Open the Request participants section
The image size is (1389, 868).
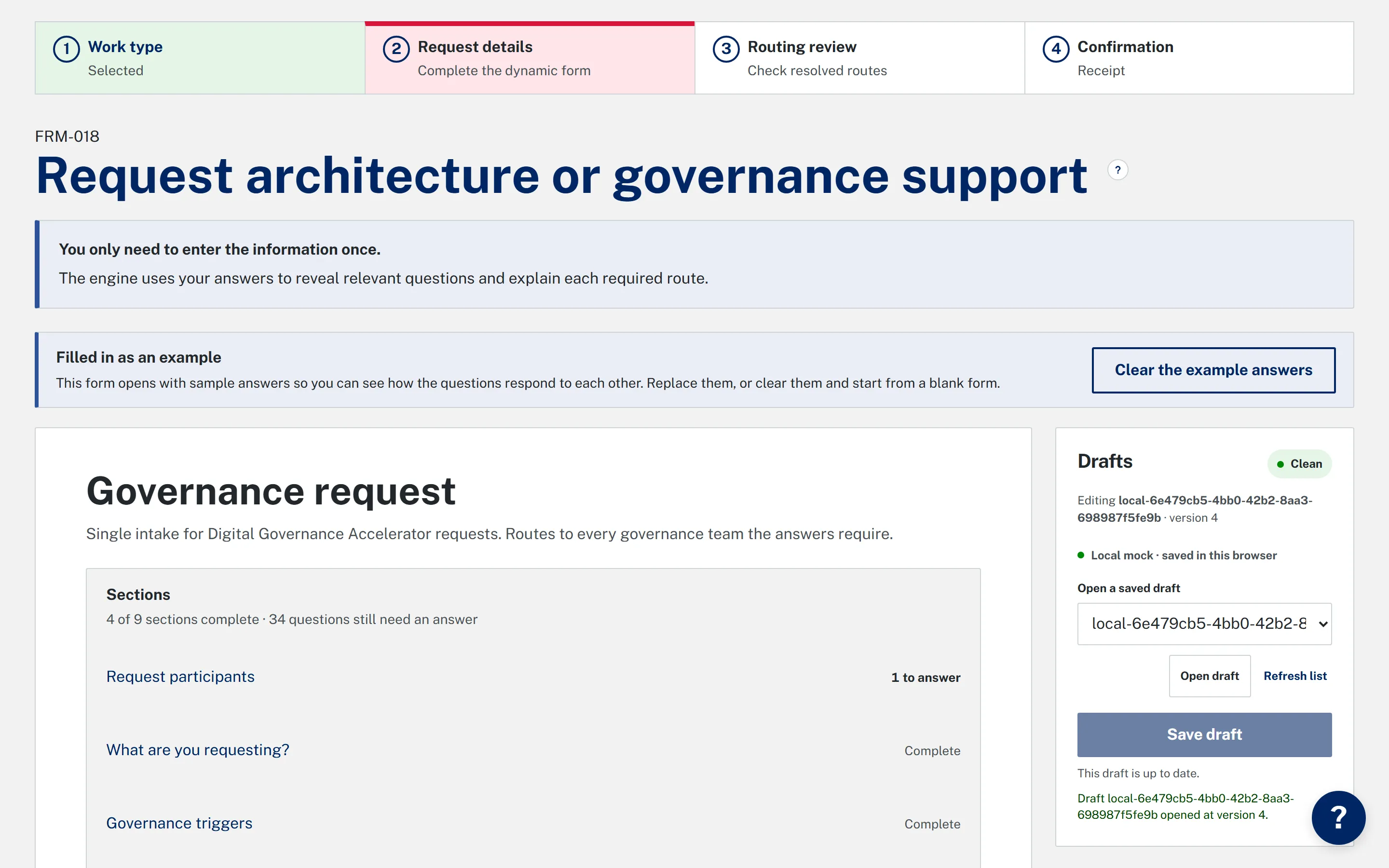[180, 676]
